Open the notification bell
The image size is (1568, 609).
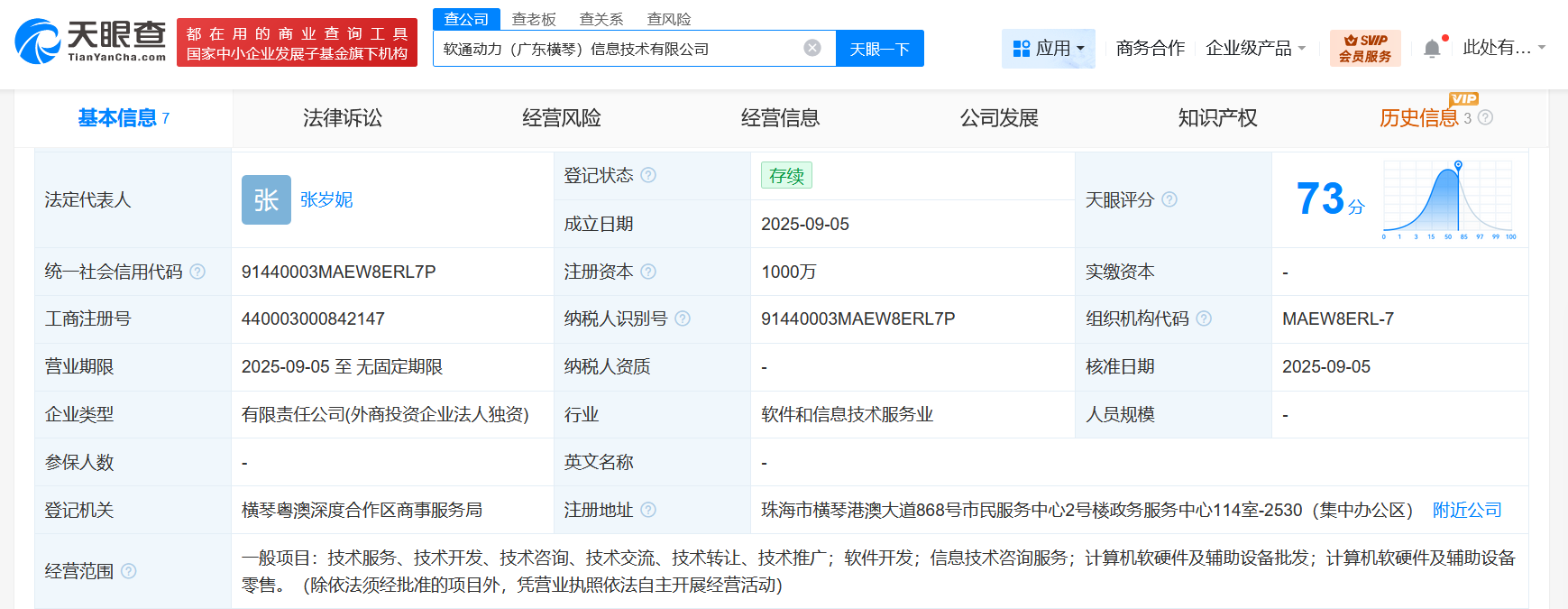1431,49
